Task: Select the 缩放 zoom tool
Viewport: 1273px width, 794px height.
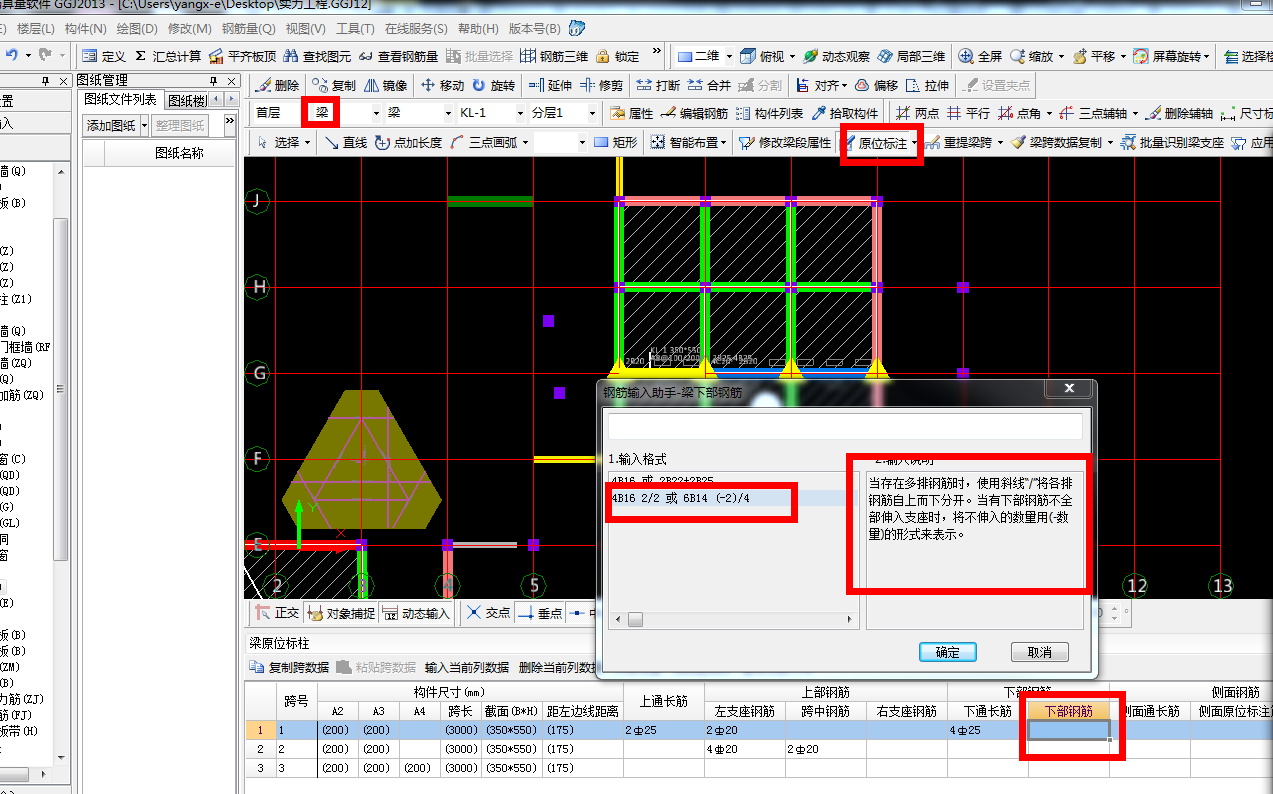Action: coord(1031,56)
